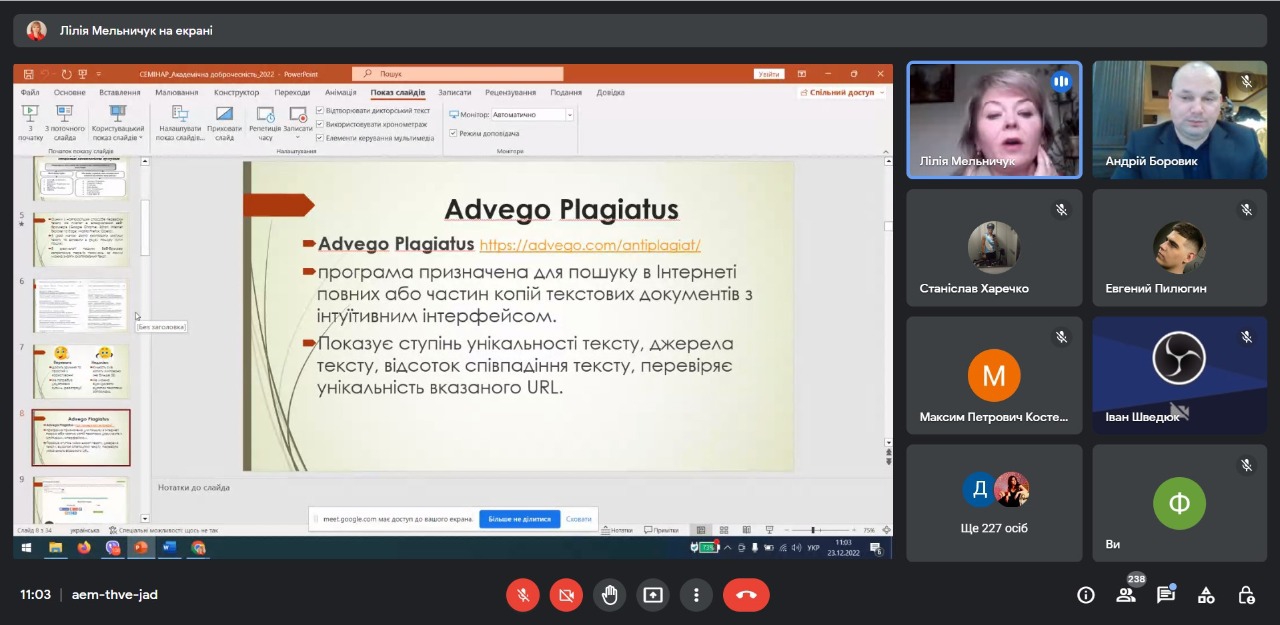Click the 'Примітки' comments button
1280x625 pixels.
pos(661,530)
